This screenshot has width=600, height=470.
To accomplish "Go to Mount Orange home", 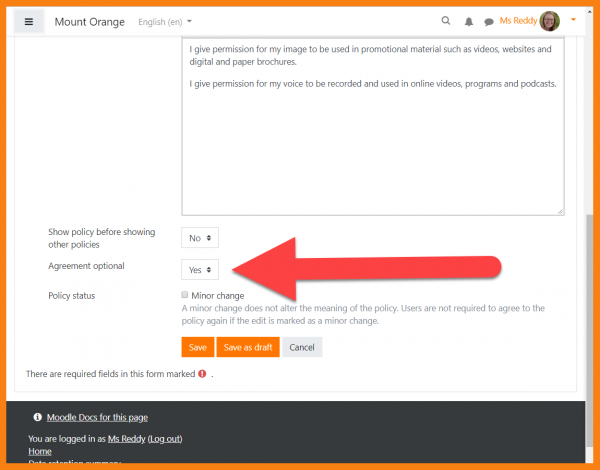I will pyautogui.click(x=88, y=21).
